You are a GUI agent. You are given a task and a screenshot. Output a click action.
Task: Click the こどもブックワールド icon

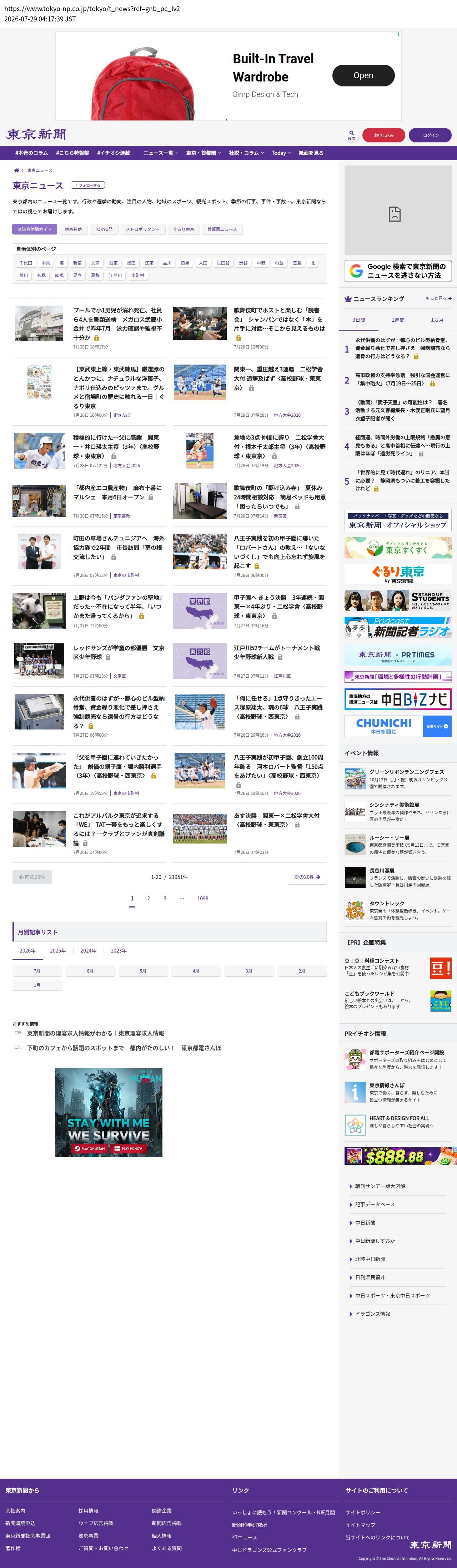point(441,1001)
